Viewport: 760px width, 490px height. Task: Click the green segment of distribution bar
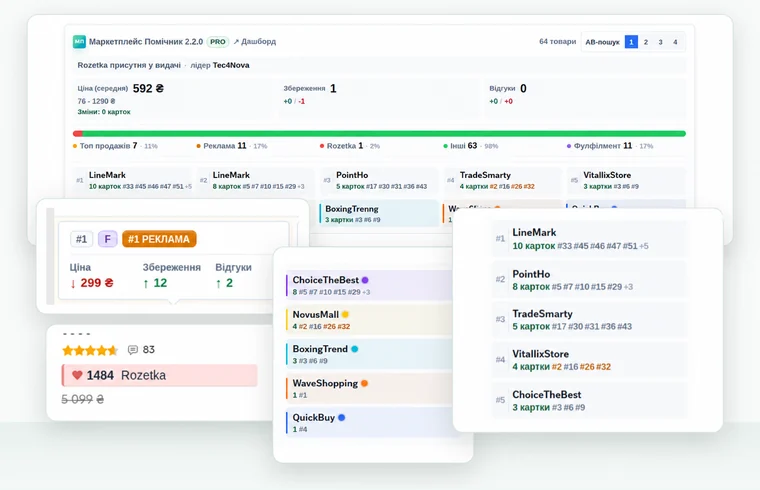[x=384, y=133]
